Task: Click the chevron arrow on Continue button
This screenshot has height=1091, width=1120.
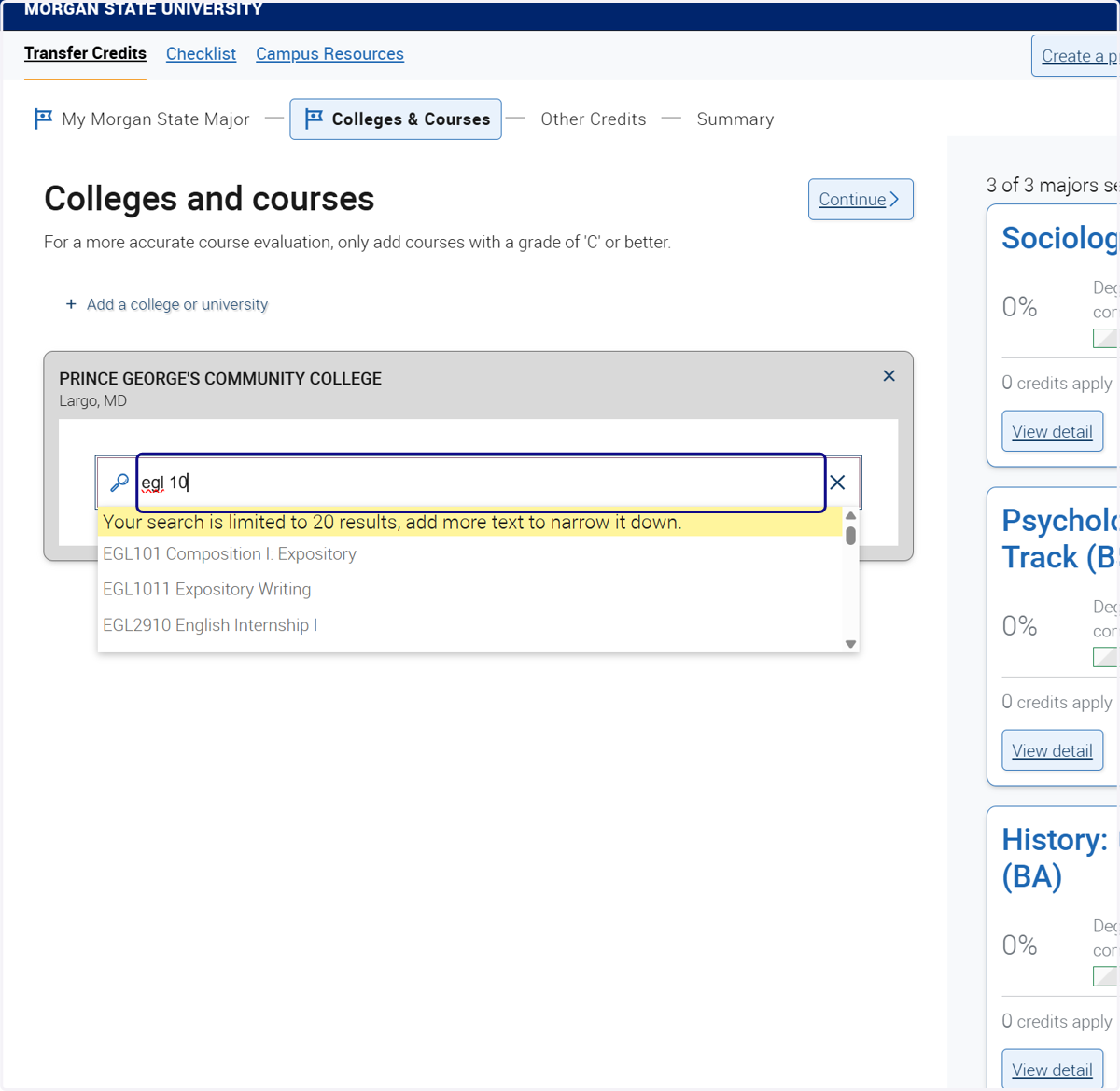Action: (x=894, y=199)
